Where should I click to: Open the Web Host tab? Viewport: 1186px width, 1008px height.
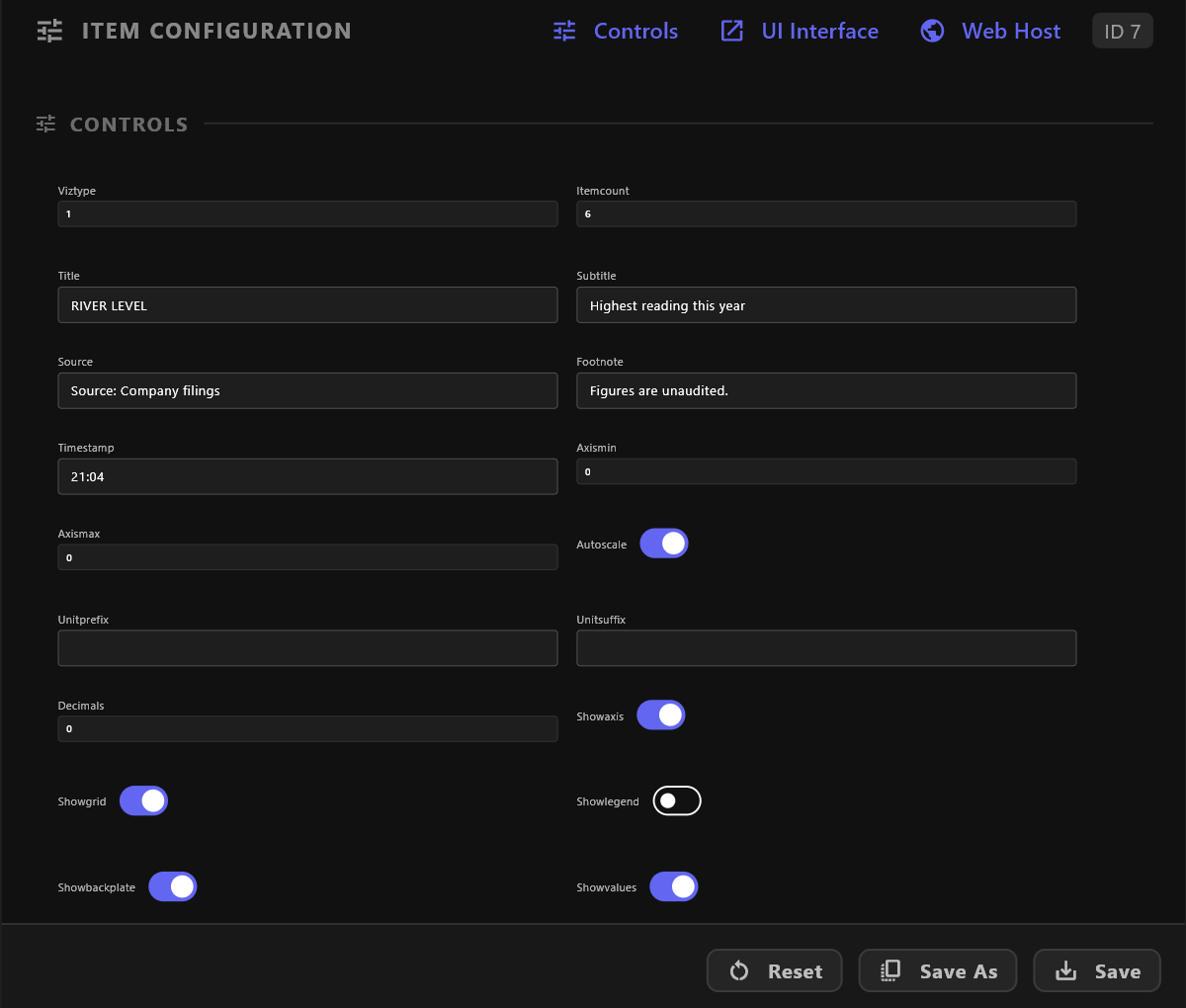[990, 31]
